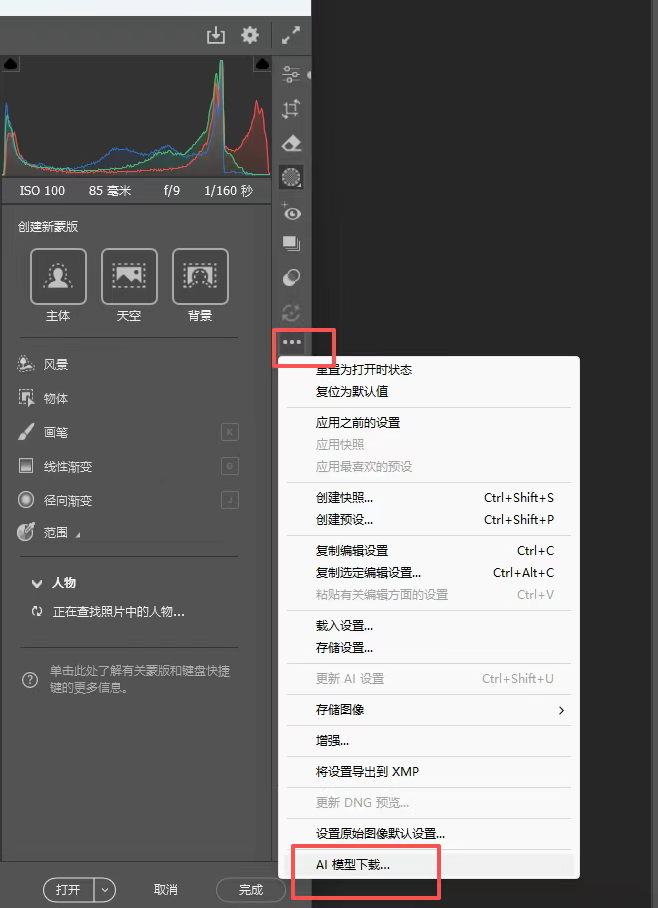The image size is (658, 908).
Task: Toggle full screen mode
Action: click(x=291, y=35)
